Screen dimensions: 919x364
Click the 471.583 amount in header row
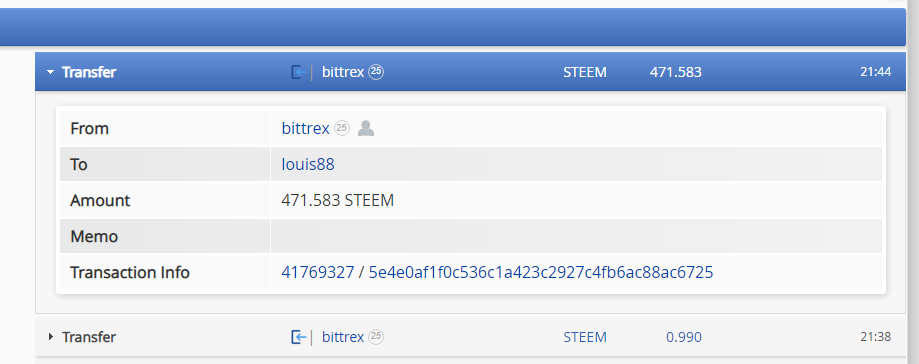point(676,72)
